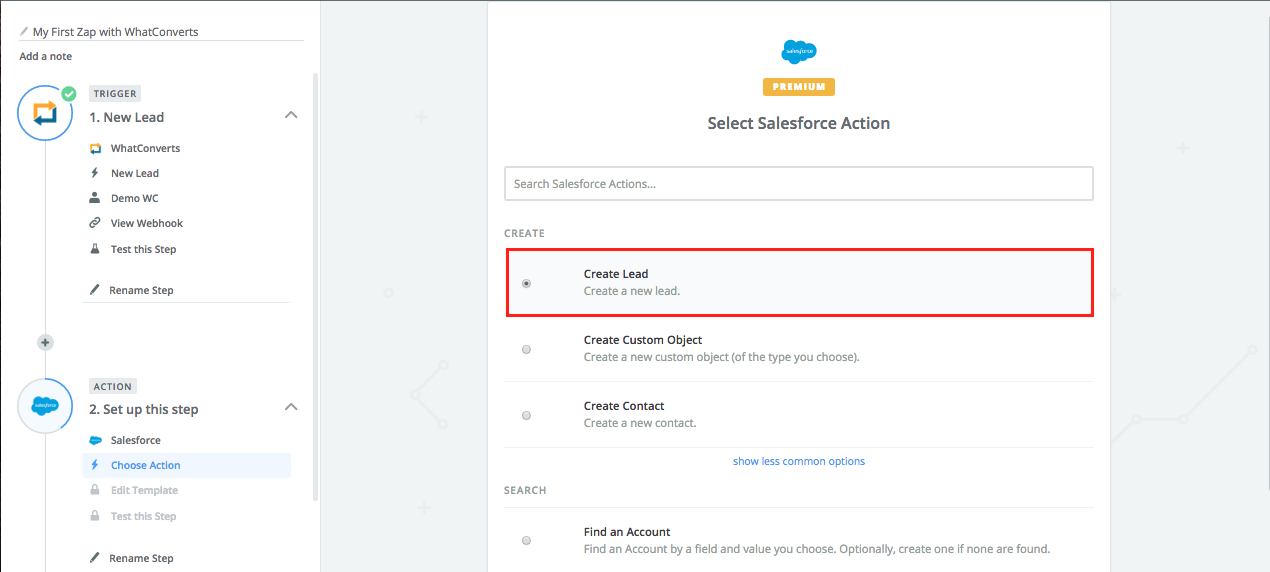Click the flask icon beside Test this Step
The height and width of the screenshot is (572, 1270).
(x=95, y=249)
